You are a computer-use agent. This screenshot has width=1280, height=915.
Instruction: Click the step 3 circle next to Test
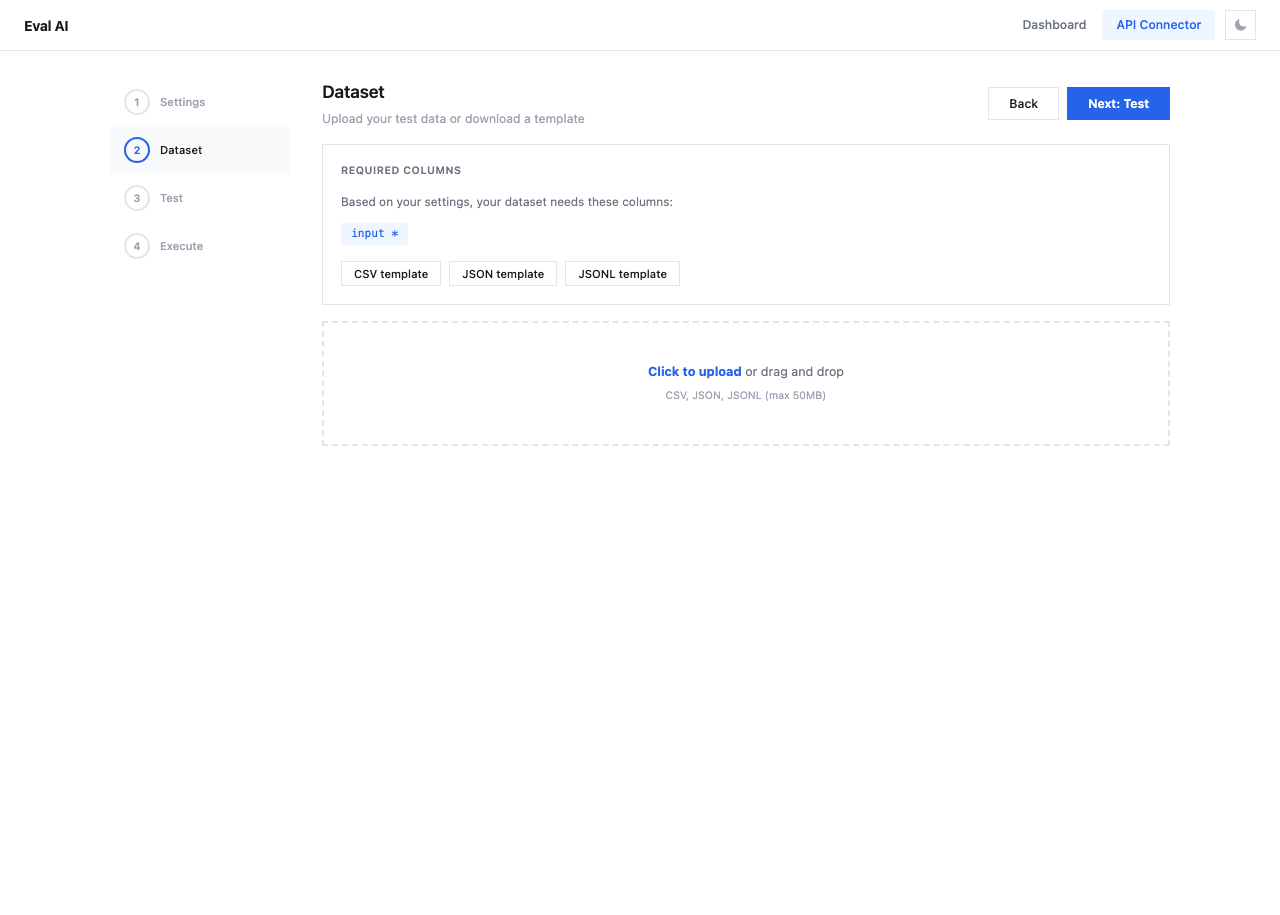(x=137, y=198)
